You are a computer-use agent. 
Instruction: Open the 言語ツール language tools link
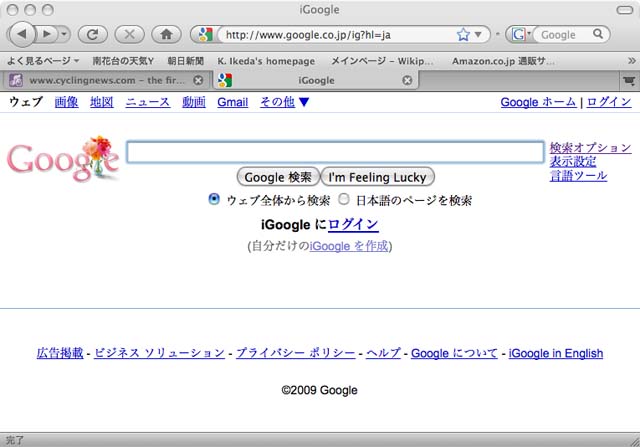tap(578, 176)
